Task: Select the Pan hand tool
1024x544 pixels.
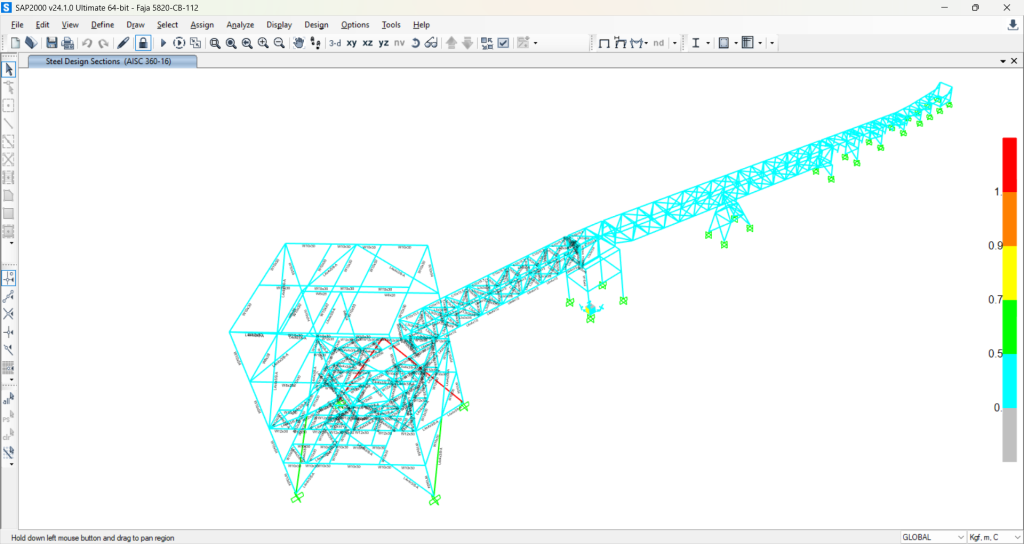Action: [x=298, y=43]
